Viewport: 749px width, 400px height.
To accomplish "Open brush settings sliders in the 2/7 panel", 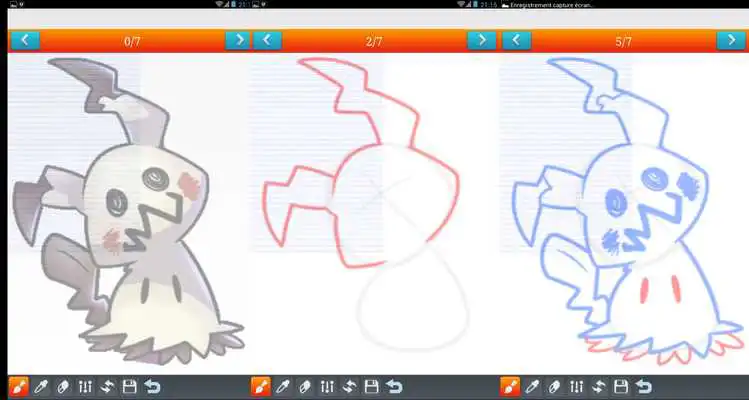I will tap(327, 386).
